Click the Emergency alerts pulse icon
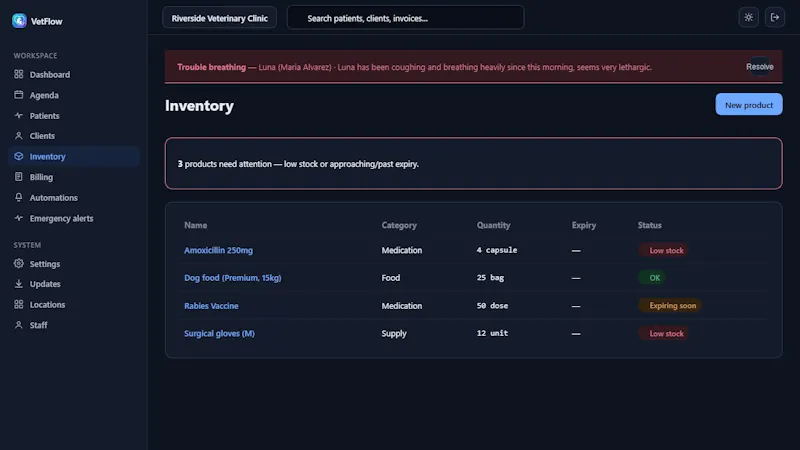Image resolution: width=800 pixels, height=450 pixels. 19,218
